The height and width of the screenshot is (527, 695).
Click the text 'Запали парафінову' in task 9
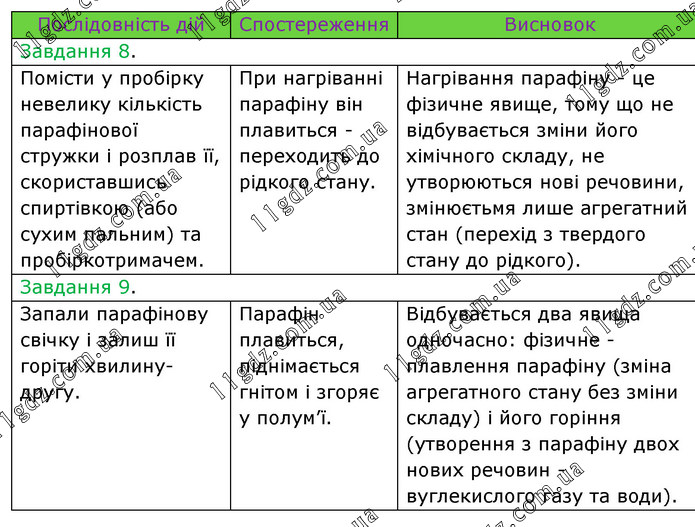click(114, 315)
